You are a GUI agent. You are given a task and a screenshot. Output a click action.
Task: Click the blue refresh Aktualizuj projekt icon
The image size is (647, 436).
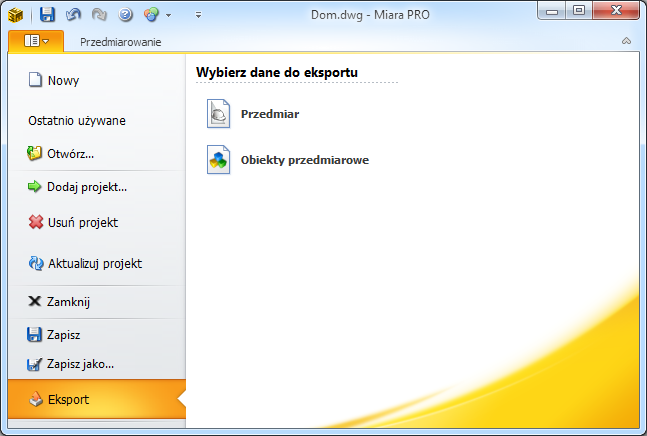(36, 263)
